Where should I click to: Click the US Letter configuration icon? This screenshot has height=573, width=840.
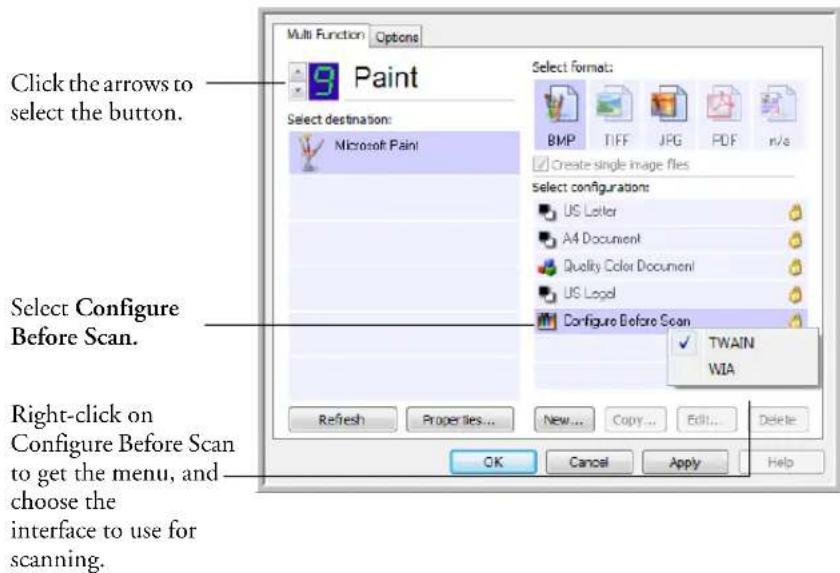pos(547,212)
